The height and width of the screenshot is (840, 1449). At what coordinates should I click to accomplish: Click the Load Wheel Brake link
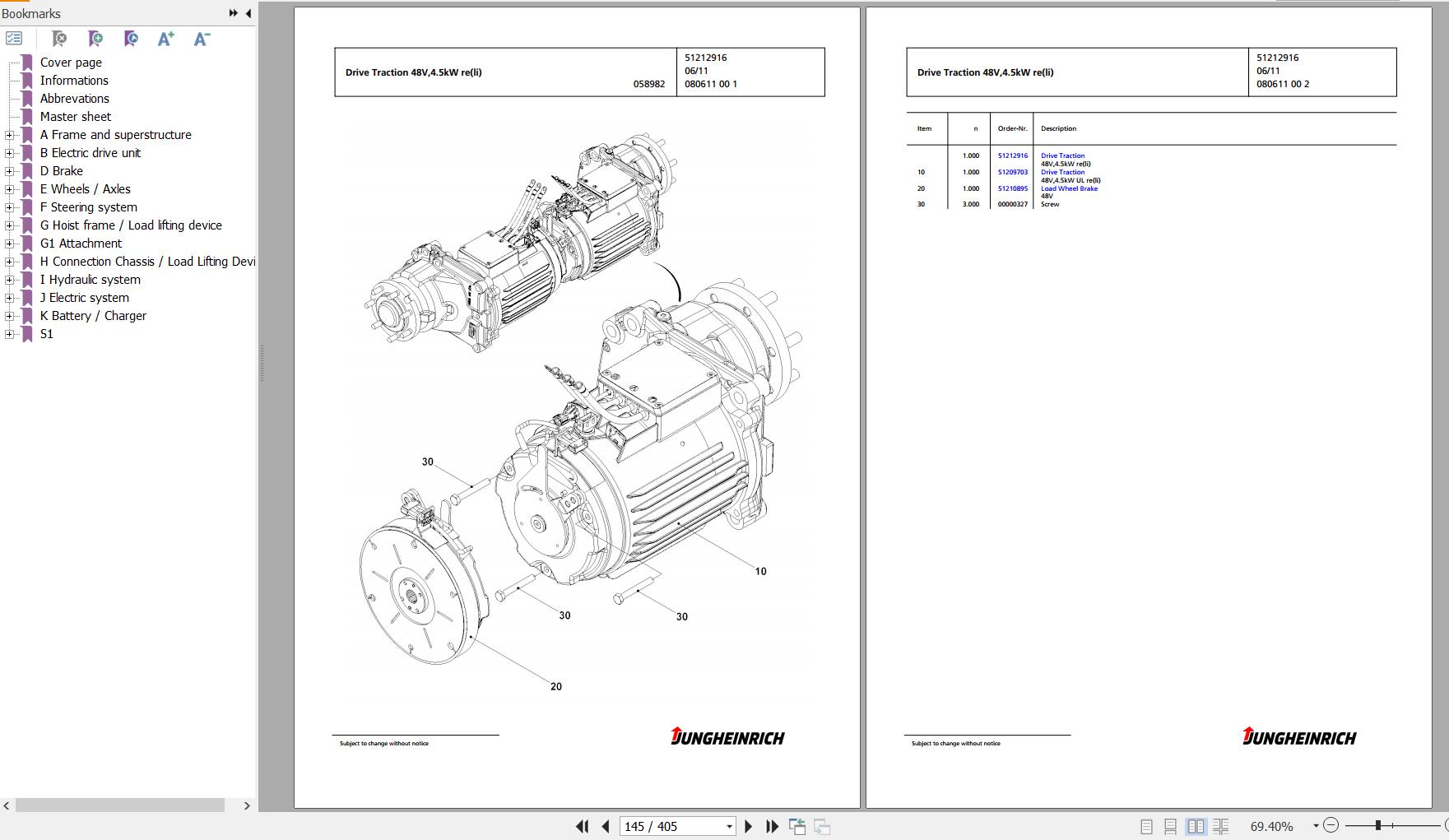click(1069, 188)
